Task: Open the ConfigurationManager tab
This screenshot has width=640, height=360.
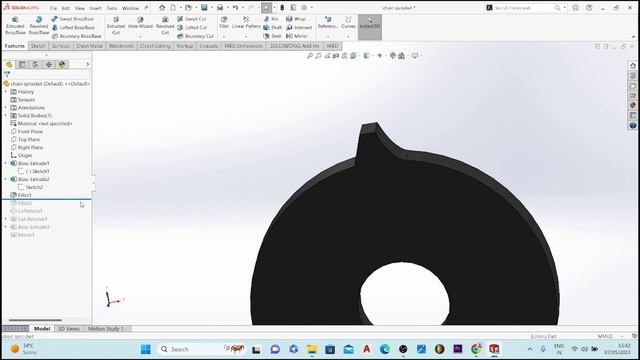Action: coord(36,64)
